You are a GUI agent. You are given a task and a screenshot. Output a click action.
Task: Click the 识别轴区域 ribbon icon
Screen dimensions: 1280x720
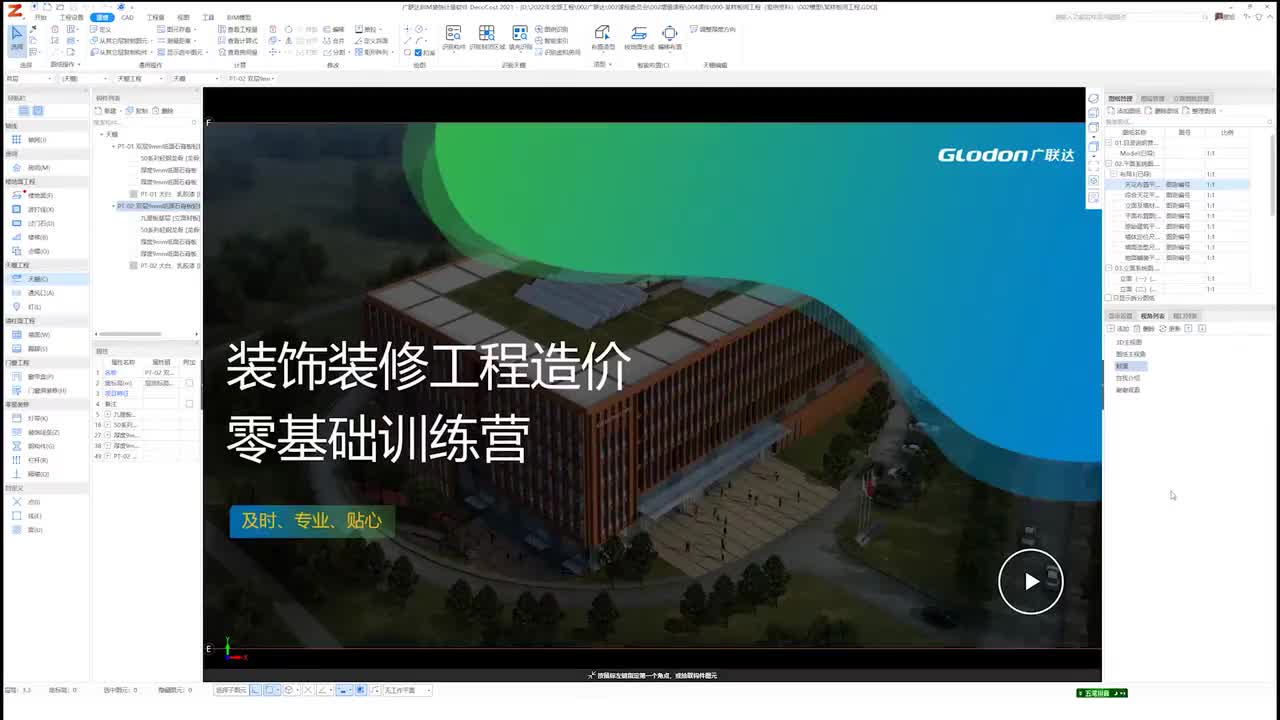pos(486,38)
